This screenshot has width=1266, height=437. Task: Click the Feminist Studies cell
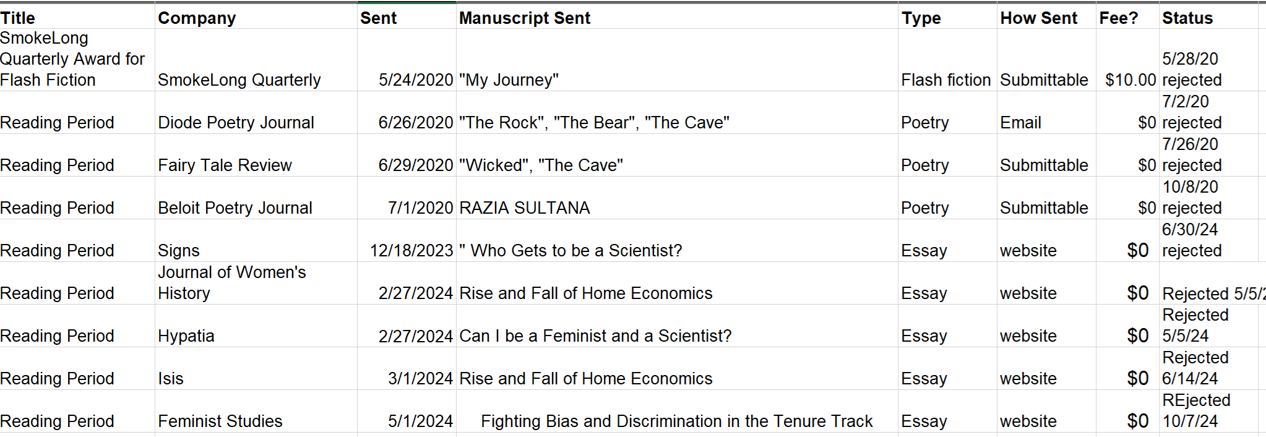pos(257,411)
